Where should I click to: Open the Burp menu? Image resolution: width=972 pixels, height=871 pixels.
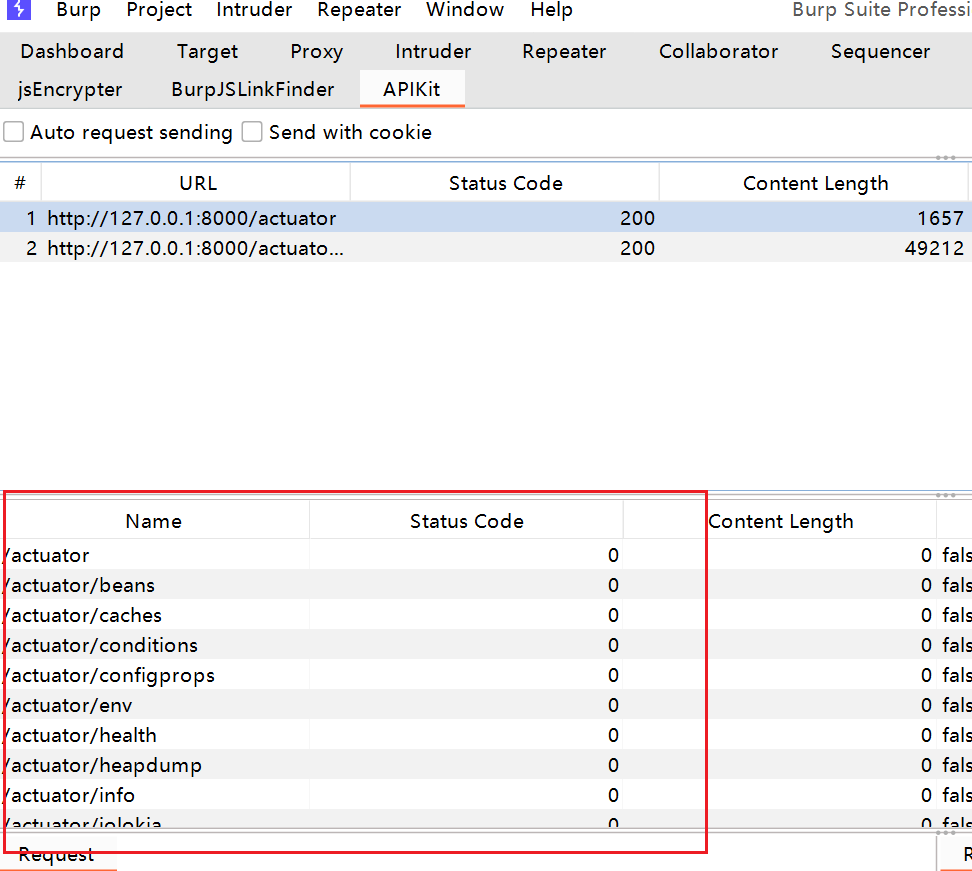tap(78, 10)
